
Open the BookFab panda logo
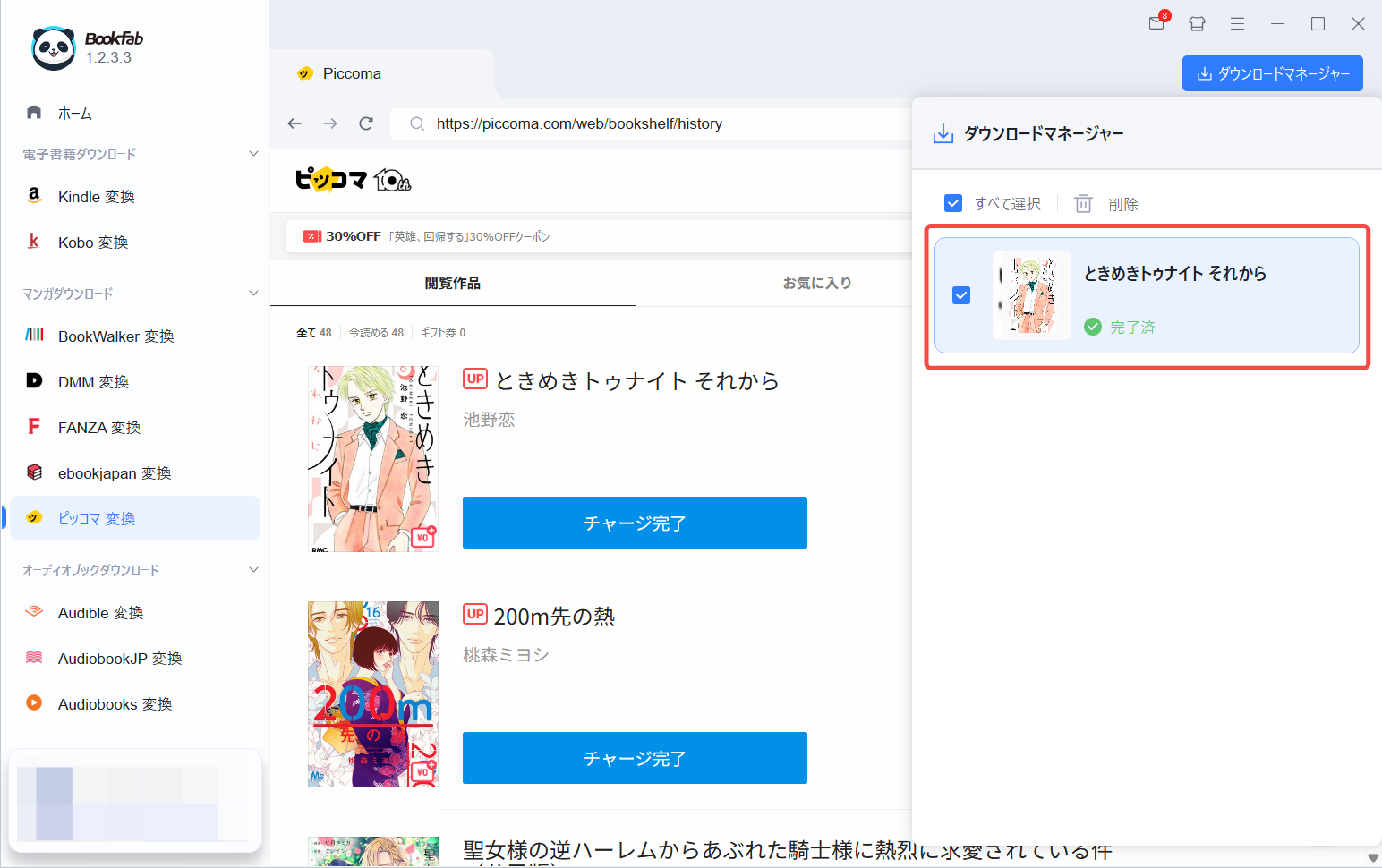pyautogui.click(x=53, y=48)
